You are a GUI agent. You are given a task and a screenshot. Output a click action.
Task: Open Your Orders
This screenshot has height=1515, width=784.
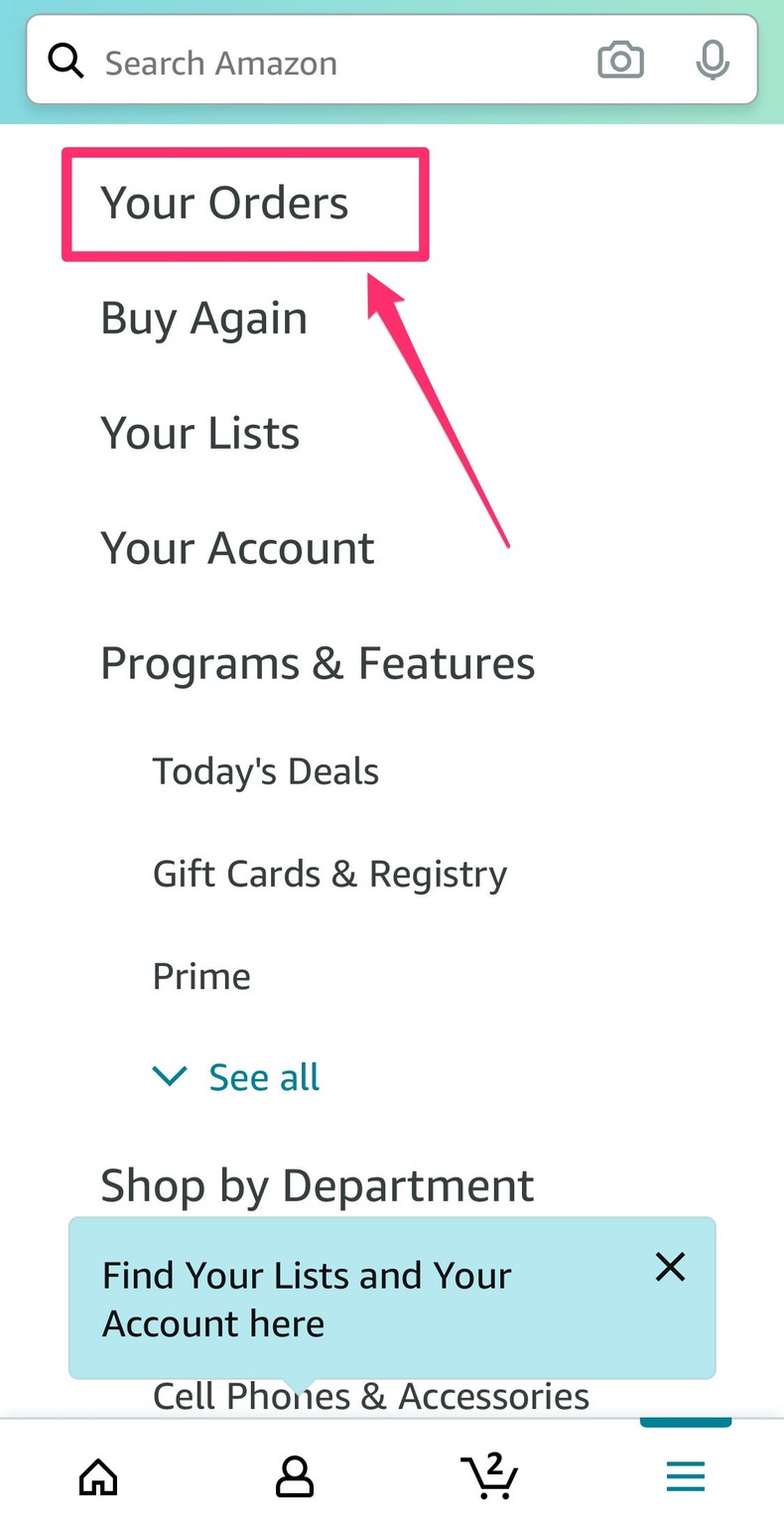coord(223,203)
